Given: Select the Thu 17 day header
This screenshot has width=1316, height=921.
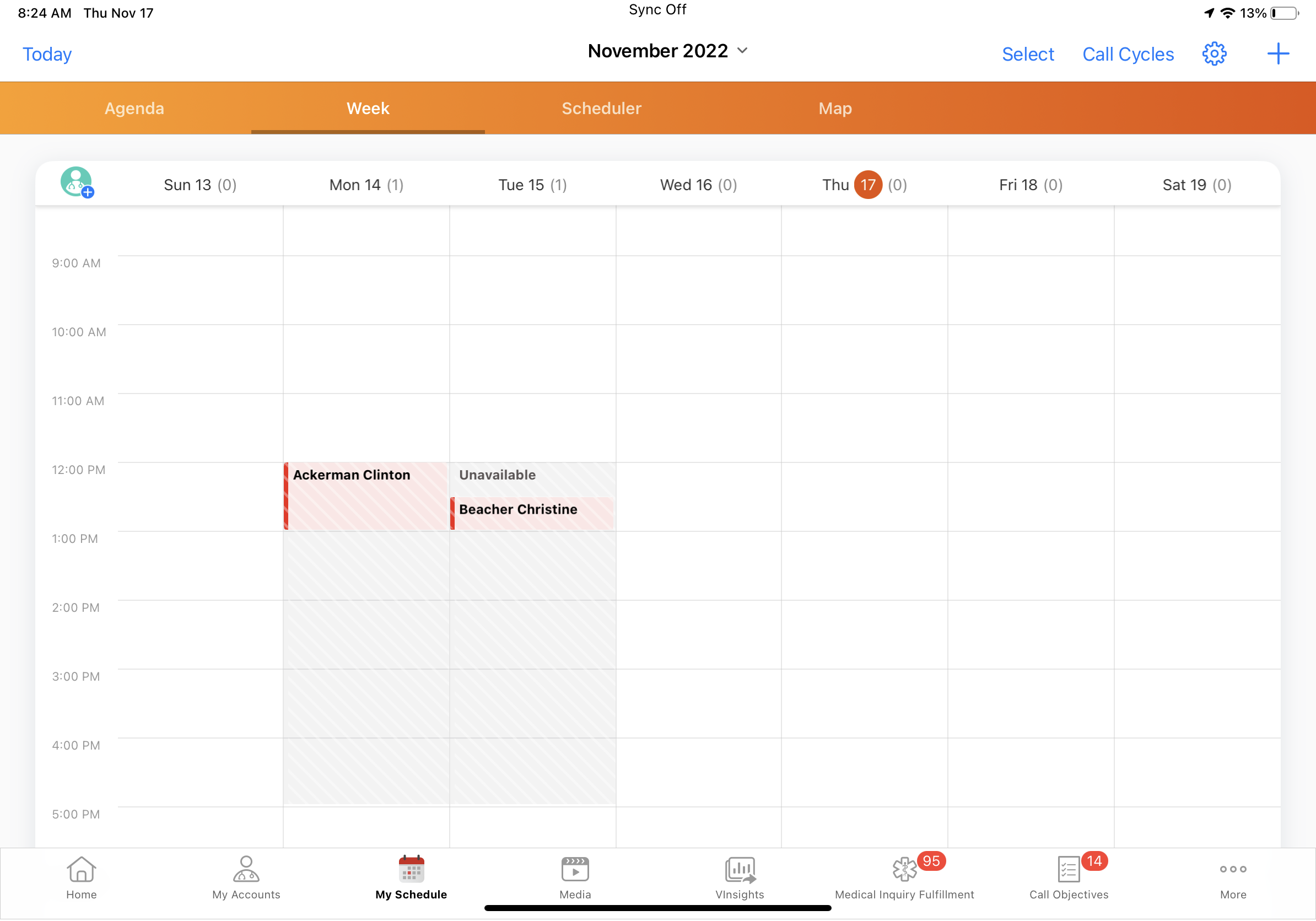Looking at the screenshot, I should [864, 185].
